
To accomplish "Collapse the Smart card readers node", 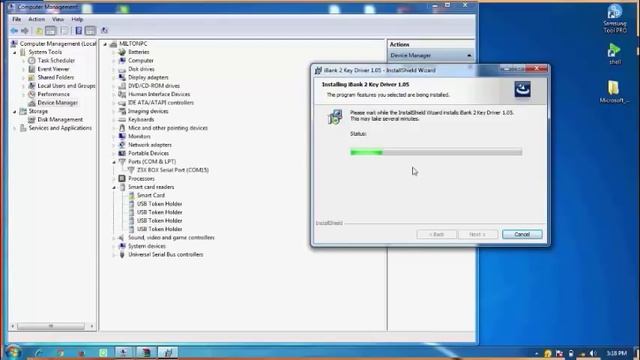I will point(114,187).
